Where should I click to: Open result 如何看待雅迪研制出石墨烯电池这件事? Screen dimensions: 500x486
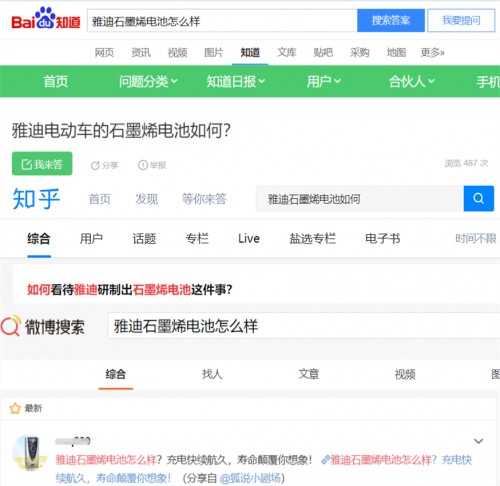[129, 290]
